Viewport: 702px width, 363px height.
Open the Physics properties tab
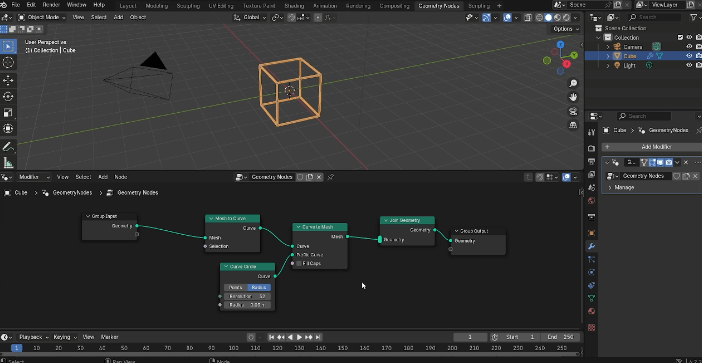click(591, 272)
